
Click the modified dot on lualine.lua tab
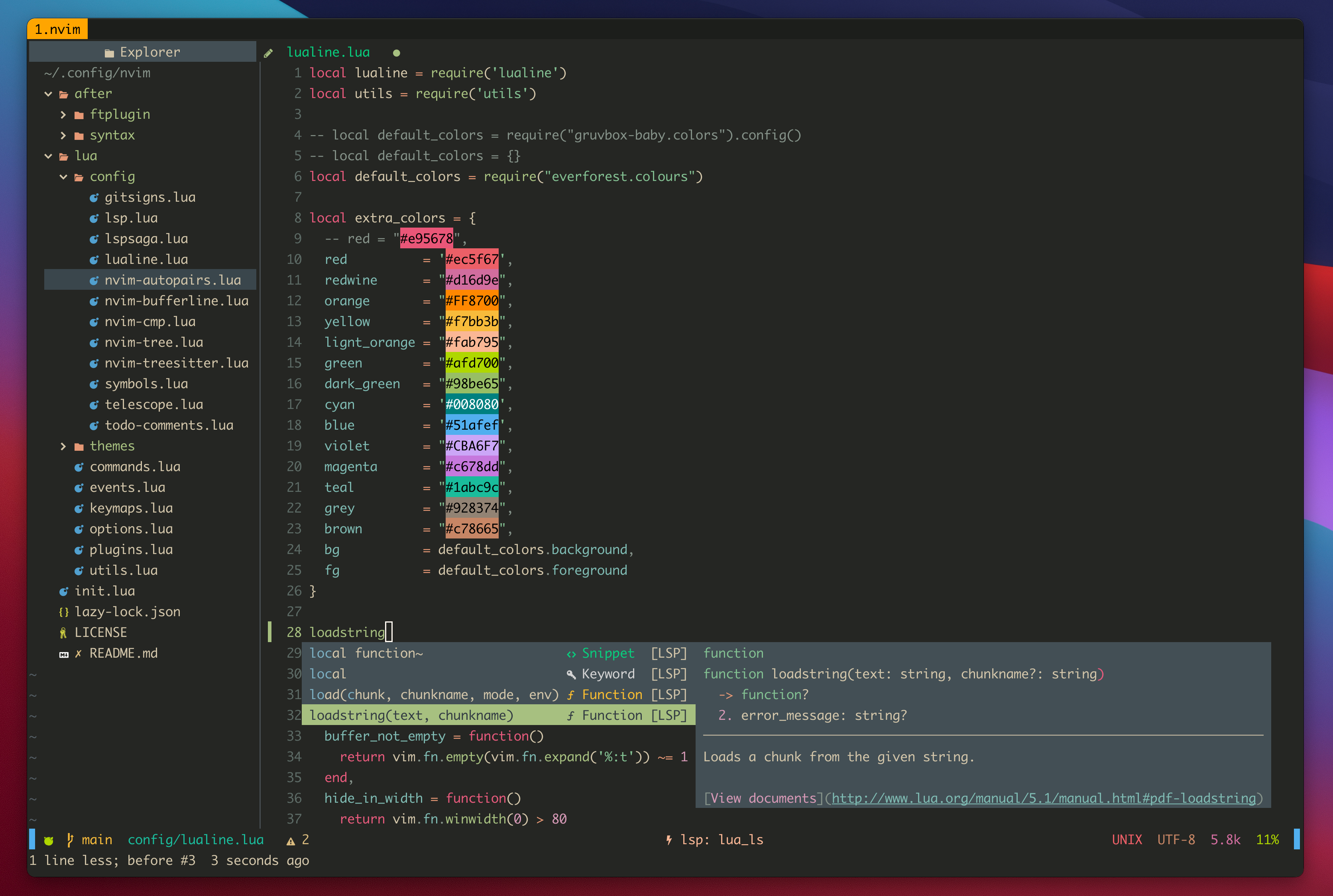pyautogui.click(x=397, y=53)
